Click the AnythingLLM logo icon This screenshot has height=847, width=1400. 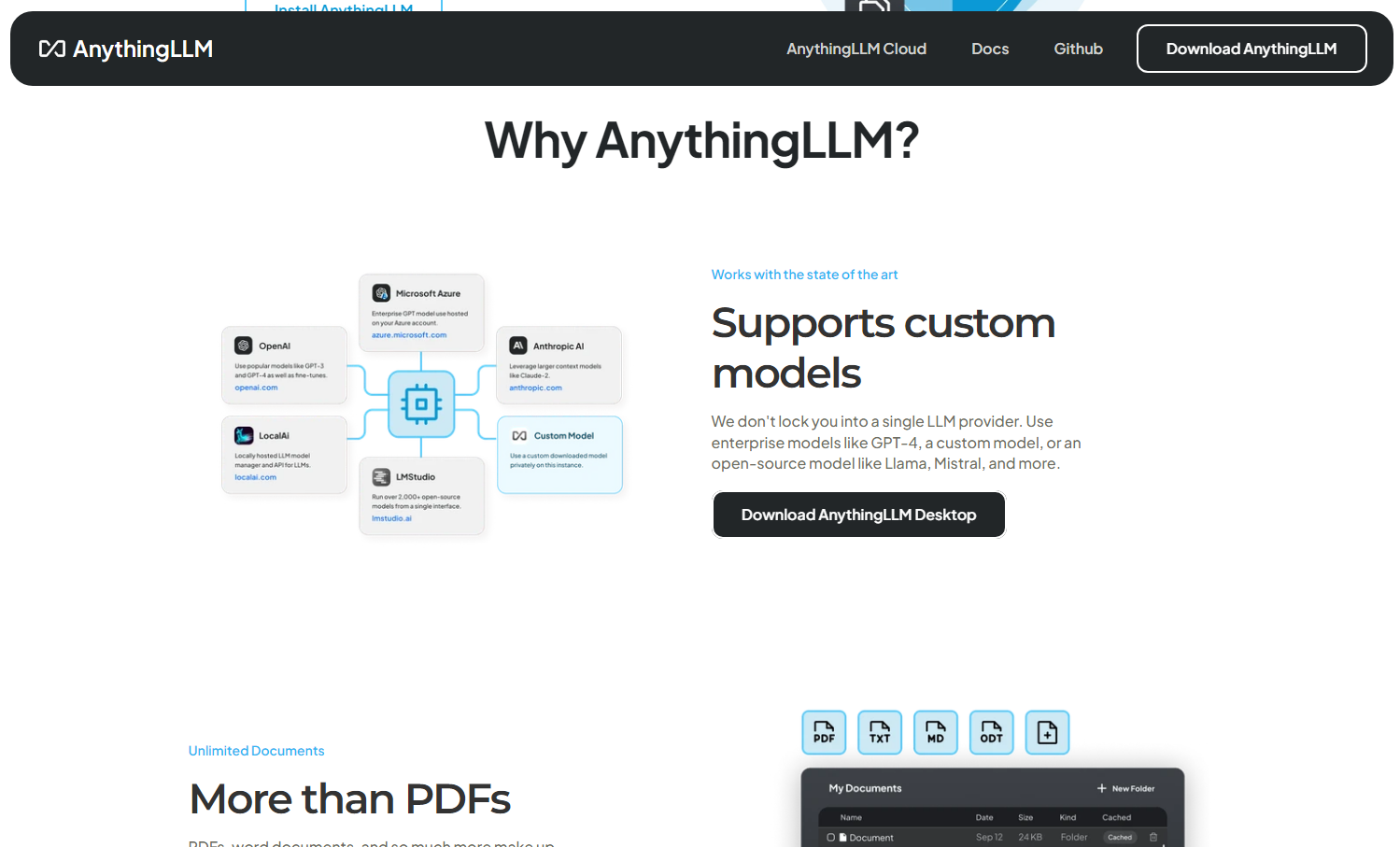[52, 49]
